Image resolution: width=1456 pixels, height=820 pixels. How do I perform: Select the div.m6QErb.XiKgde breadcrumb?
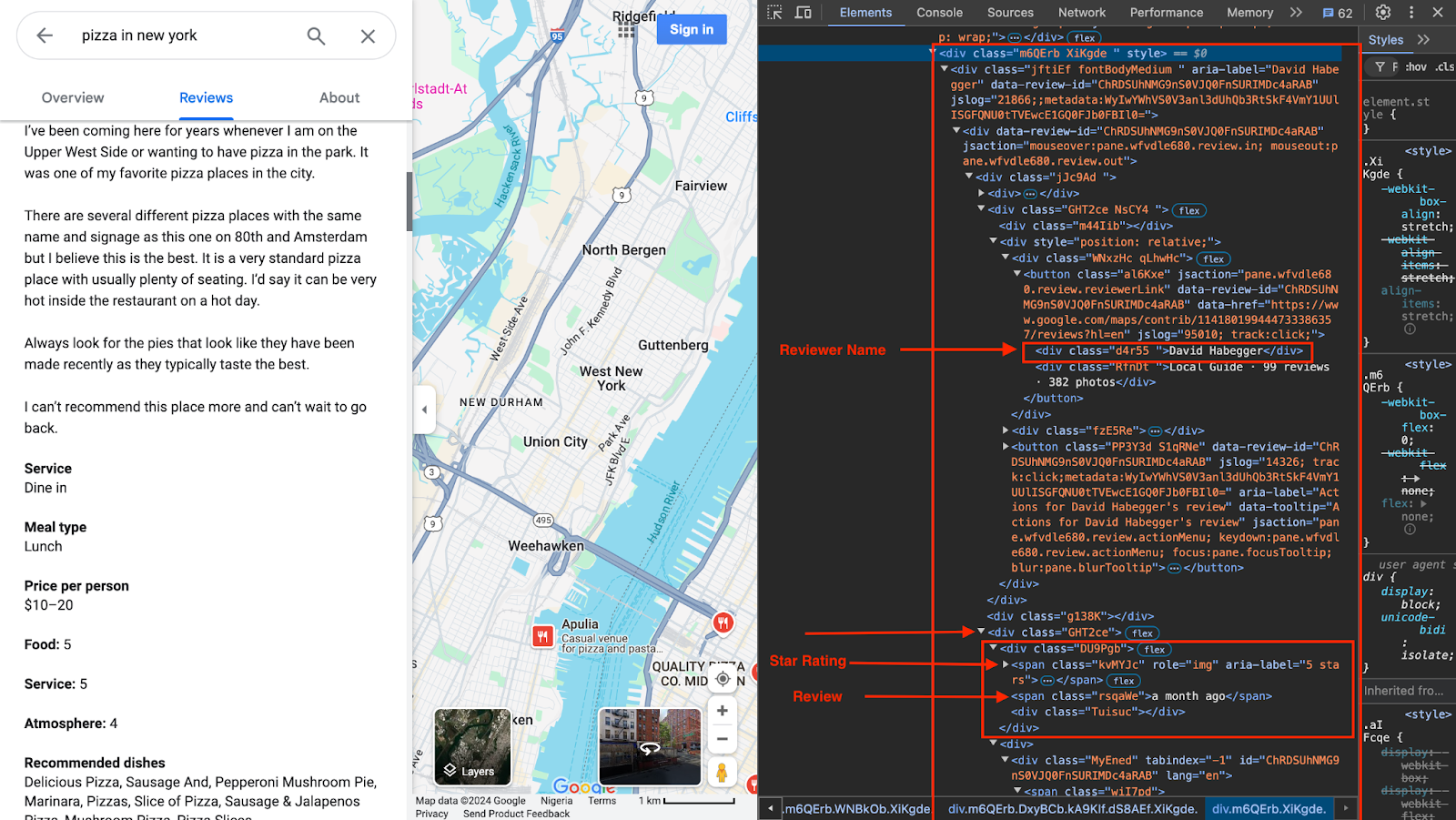(1269, 809)
